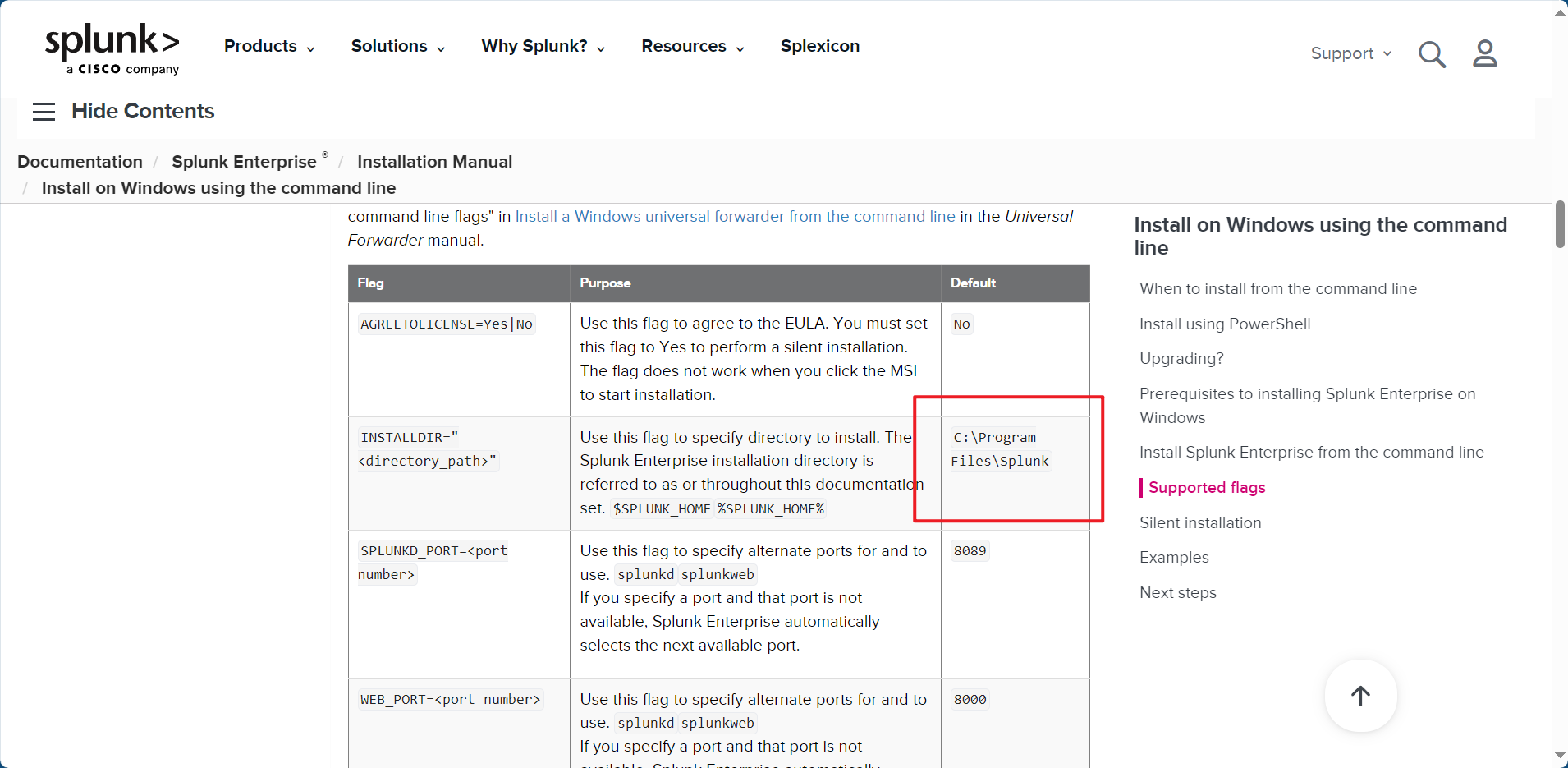Screen dimensions: 1568x768
Task: Expand the Resources menu
Action: (693, 46)
